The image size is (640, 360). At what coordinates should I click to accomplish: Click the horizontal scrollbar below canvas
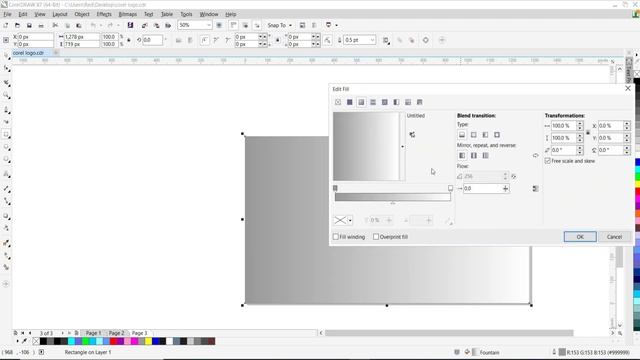(x=449, y=333)
